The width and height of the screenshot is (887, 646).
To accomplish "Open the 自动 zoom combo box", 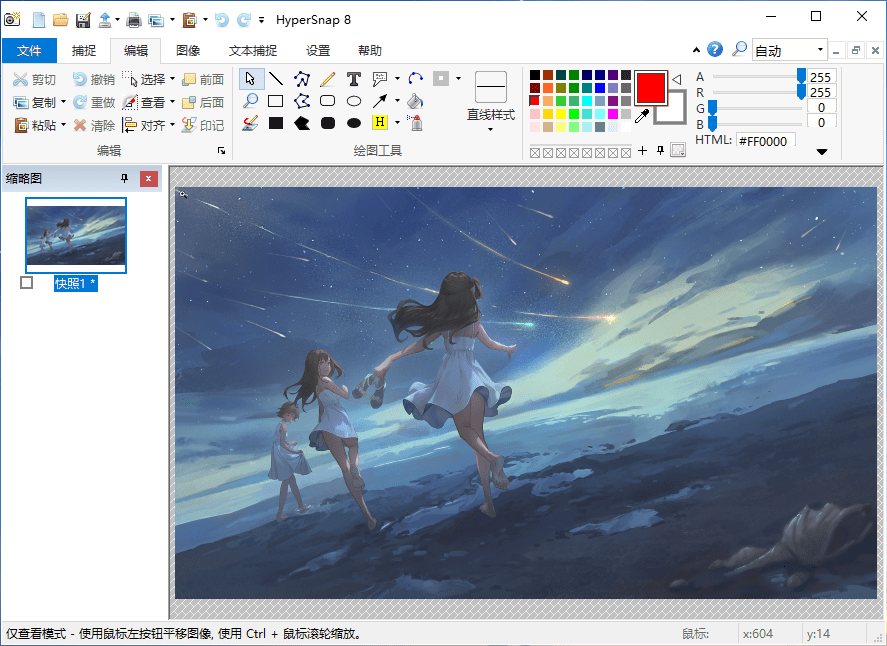I will point(790,50).
